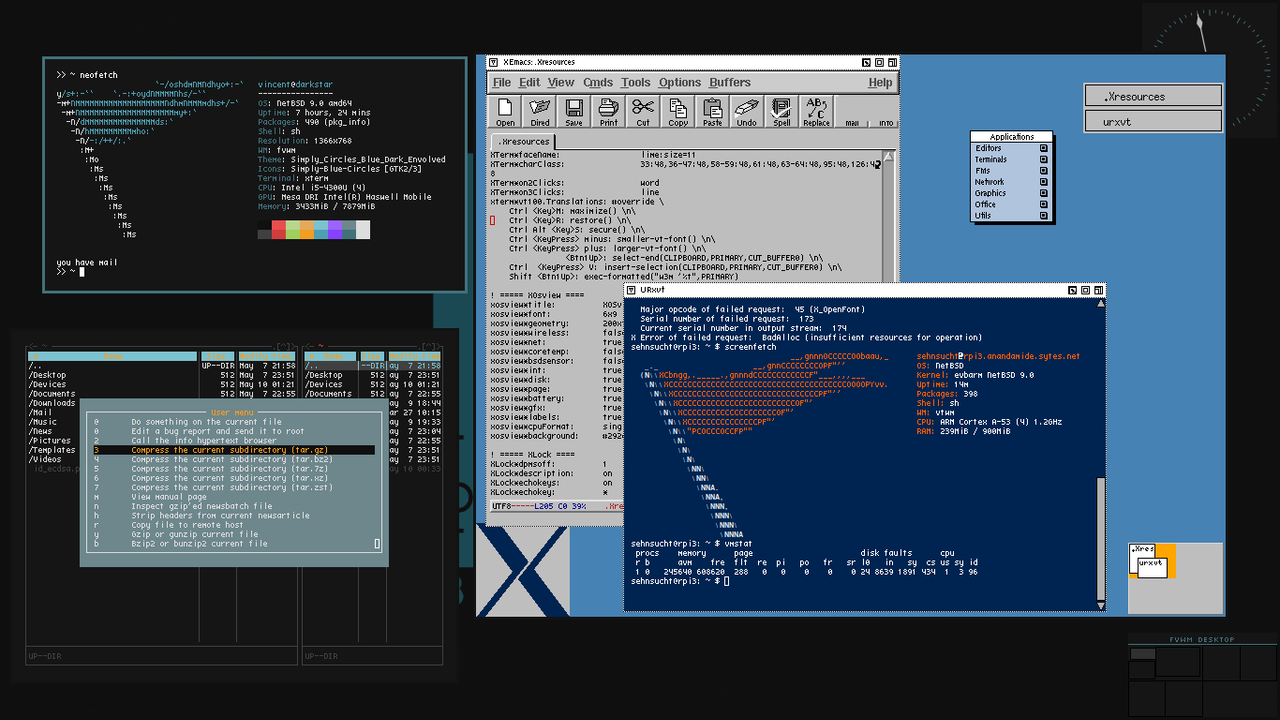
Task: Open the Cmds menu in XEmacs
Action: pyautogui.click(x=598, y=83)
